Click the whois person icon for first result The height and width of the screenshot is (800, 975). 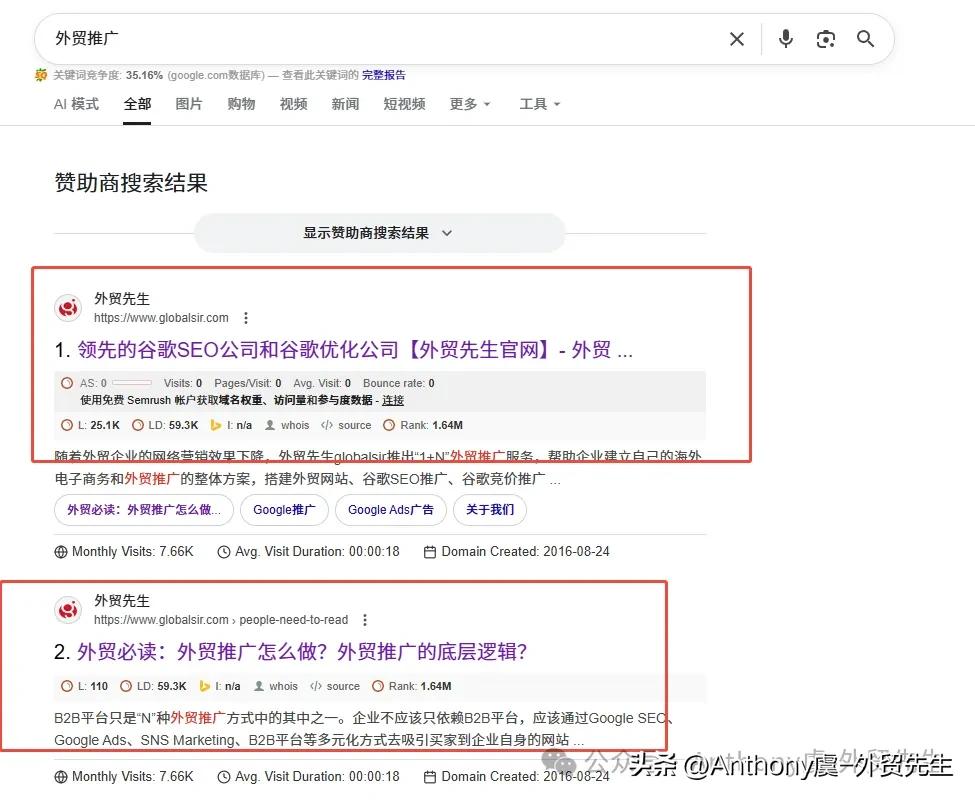coord(270,424)
